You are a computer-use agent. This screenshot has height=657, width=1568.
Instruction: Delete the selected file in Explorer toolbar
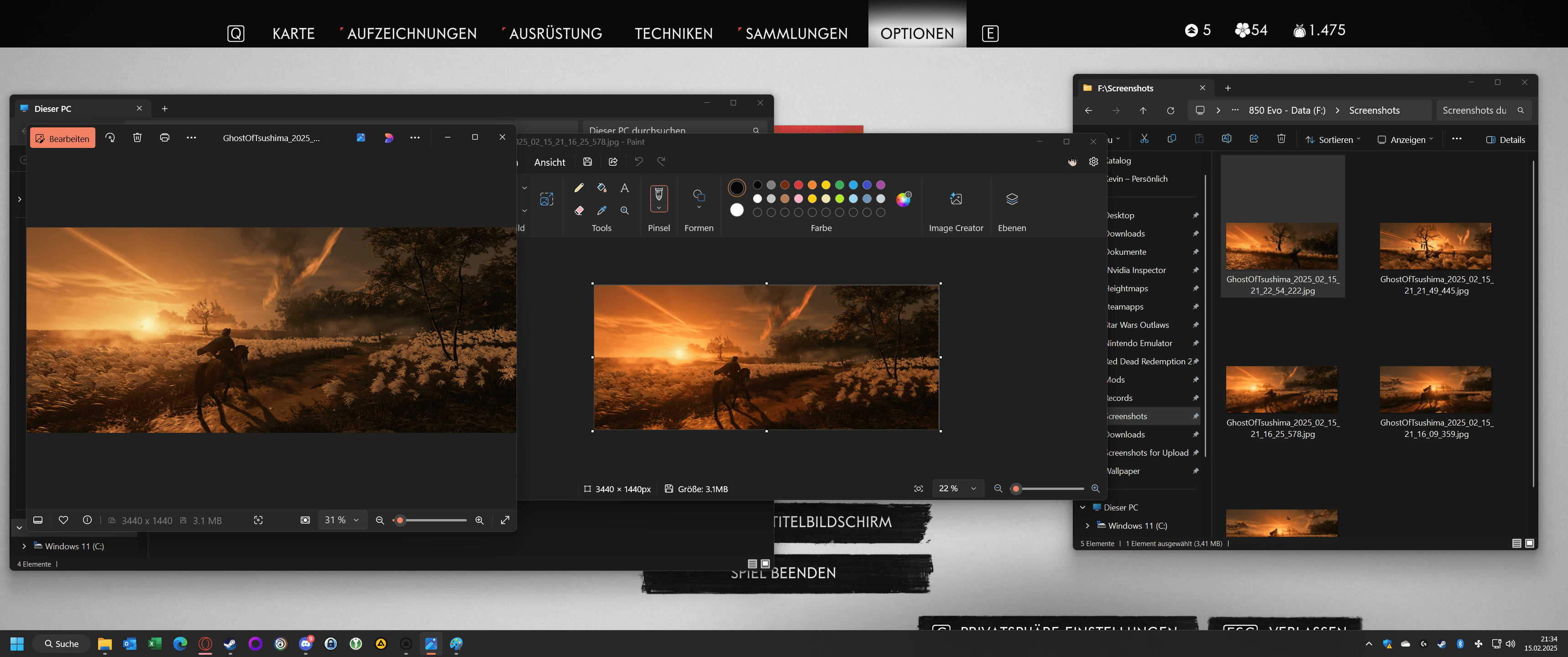(x=1281, y=139)
